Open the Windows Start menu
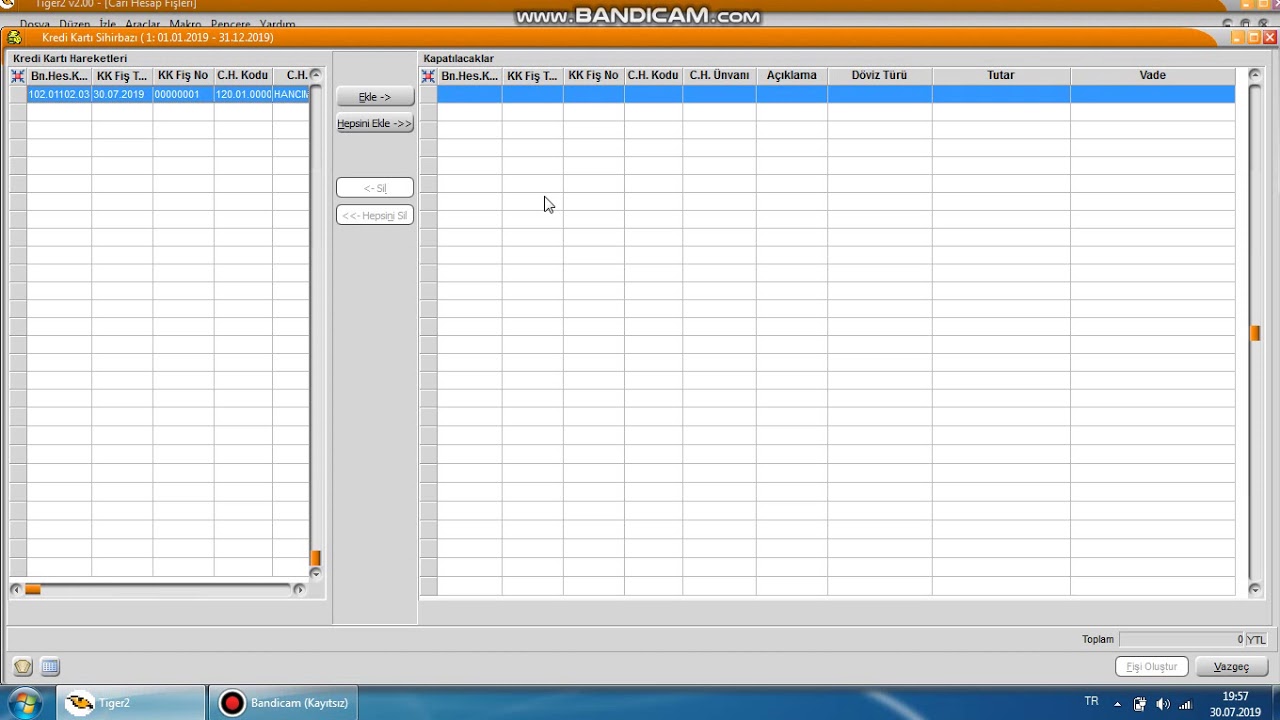Image resolution: width=1280 pixels, height=720 pixels. pyautogui.click(x=24, y=703)
